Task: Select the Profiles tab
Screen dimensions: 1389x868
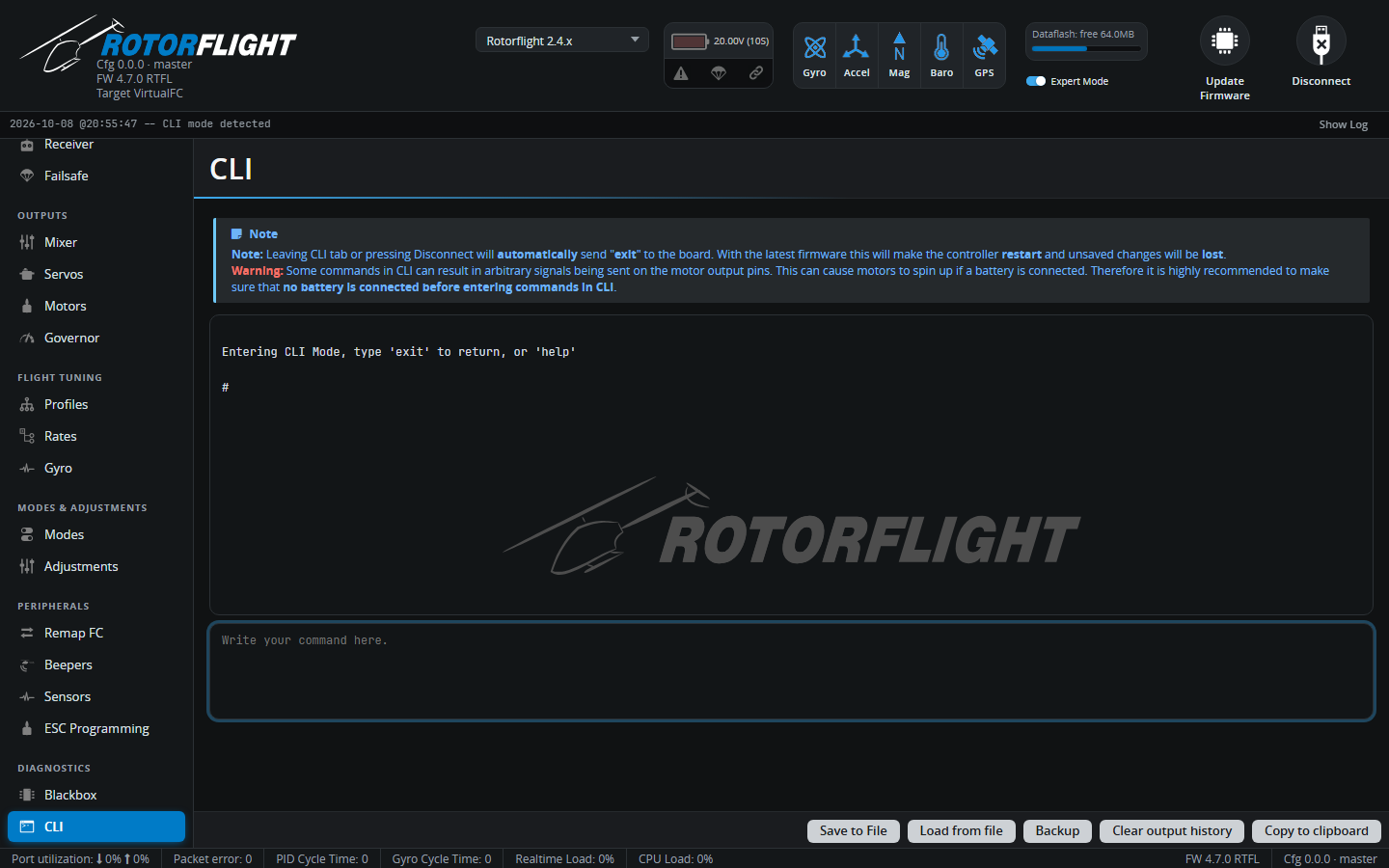Action: tap(96, 404)
